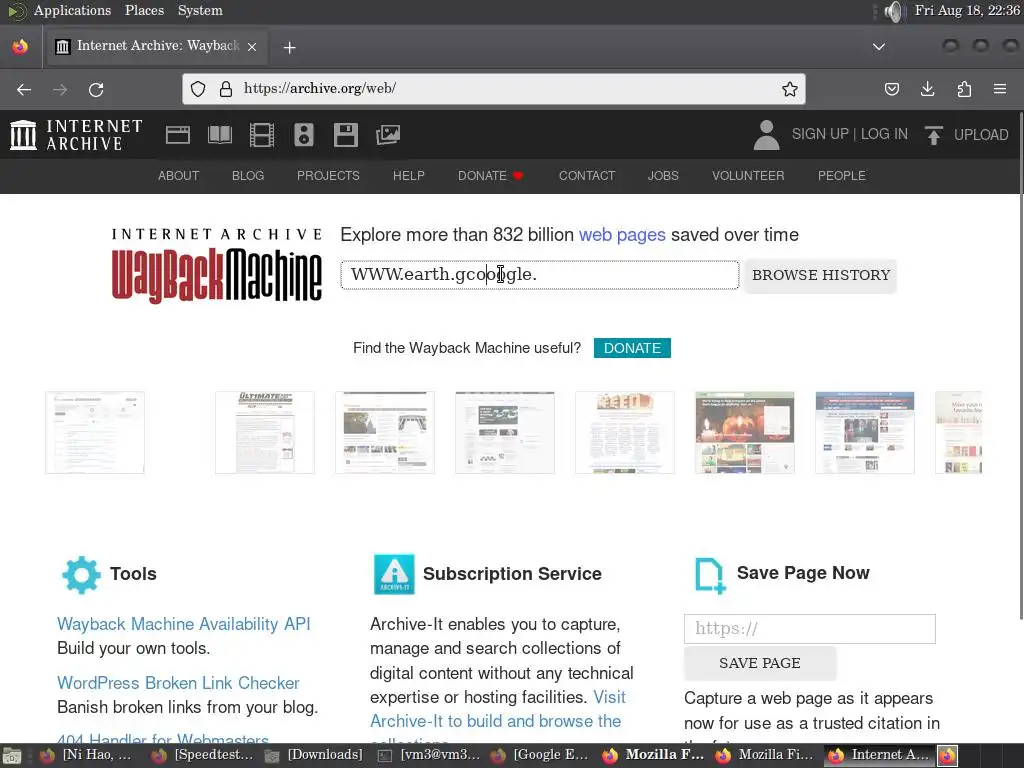Go back with the browser back arrow
Screen dimensions: 1024x768
24,89
